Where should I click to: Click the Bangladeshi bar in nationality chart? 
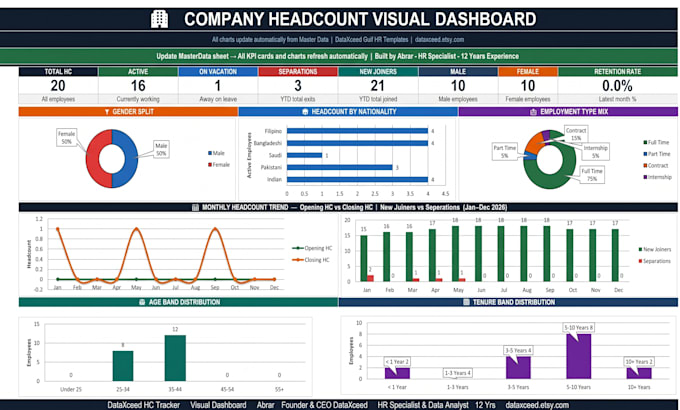coord(357,143)
